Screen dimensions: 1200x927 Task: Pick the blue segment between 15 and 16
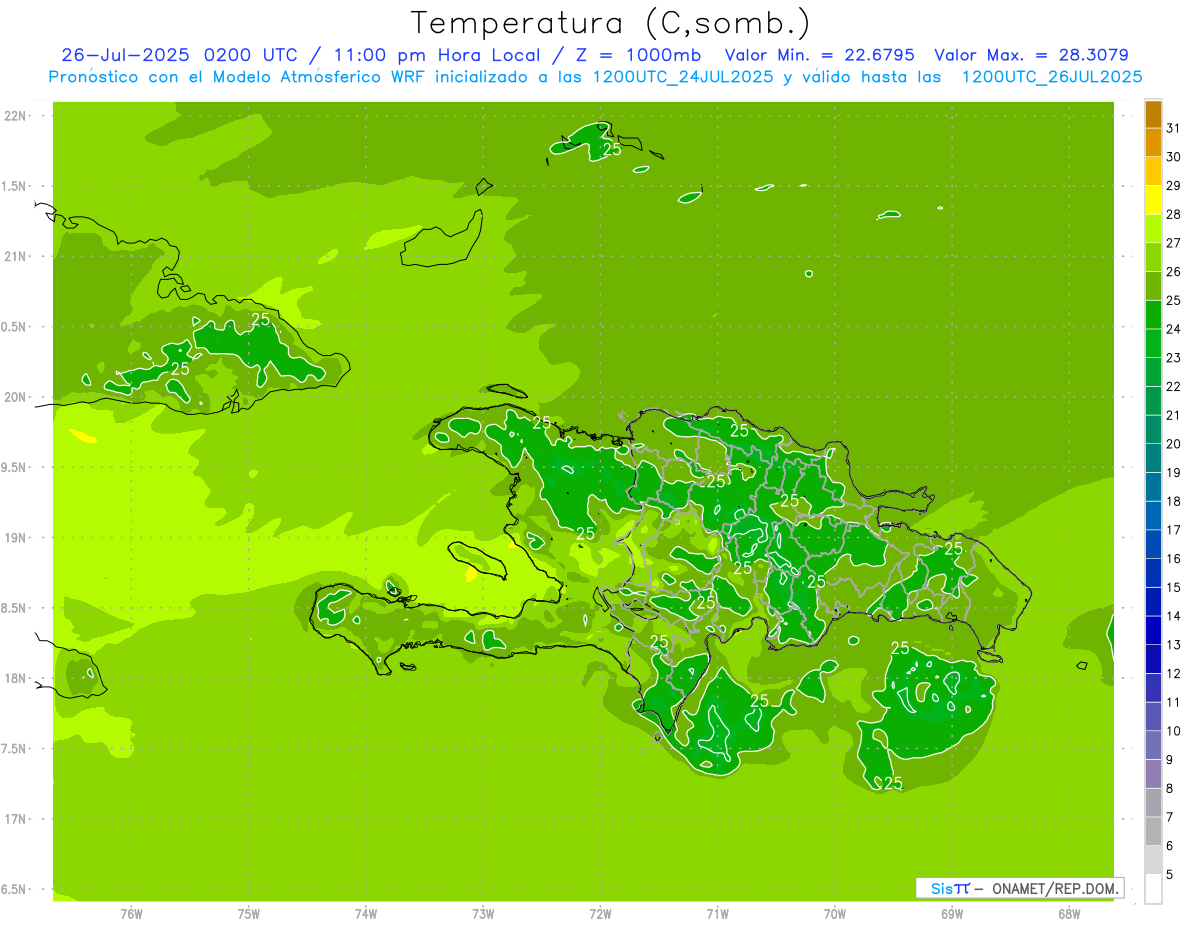tap(1153, 573)
